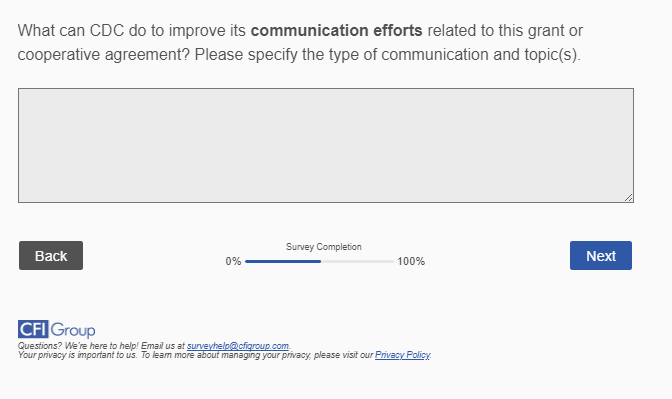
Task: Advance the survey with Next button
Action: coord(601,255)
